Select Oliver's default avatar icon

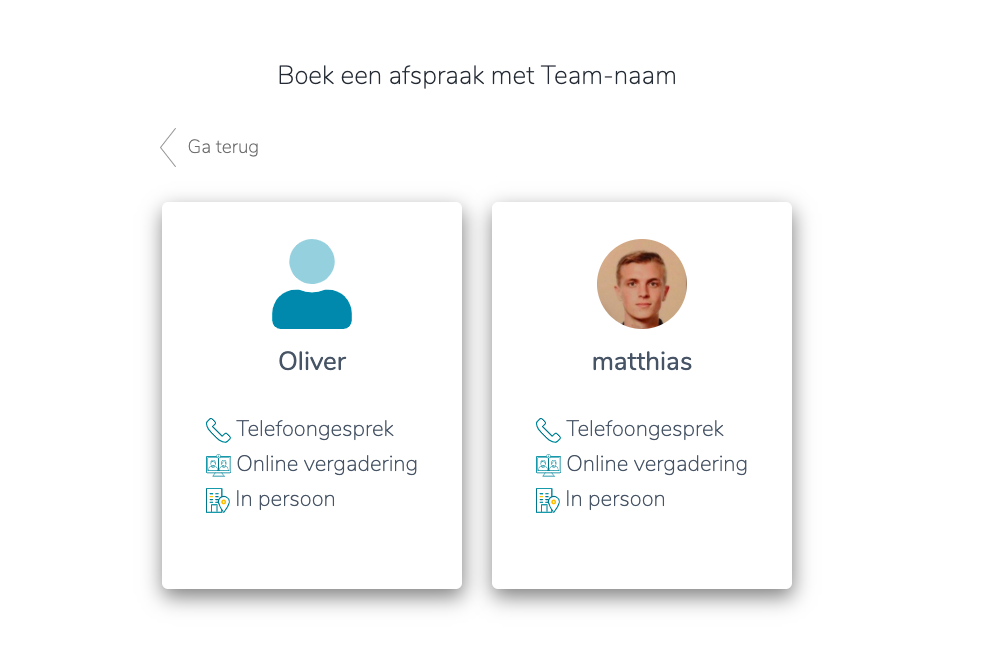[312, 284]
